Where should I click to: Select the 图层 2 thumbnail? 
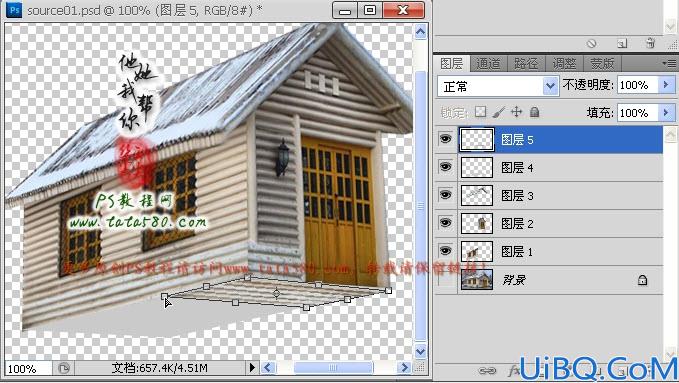(476, 223)
